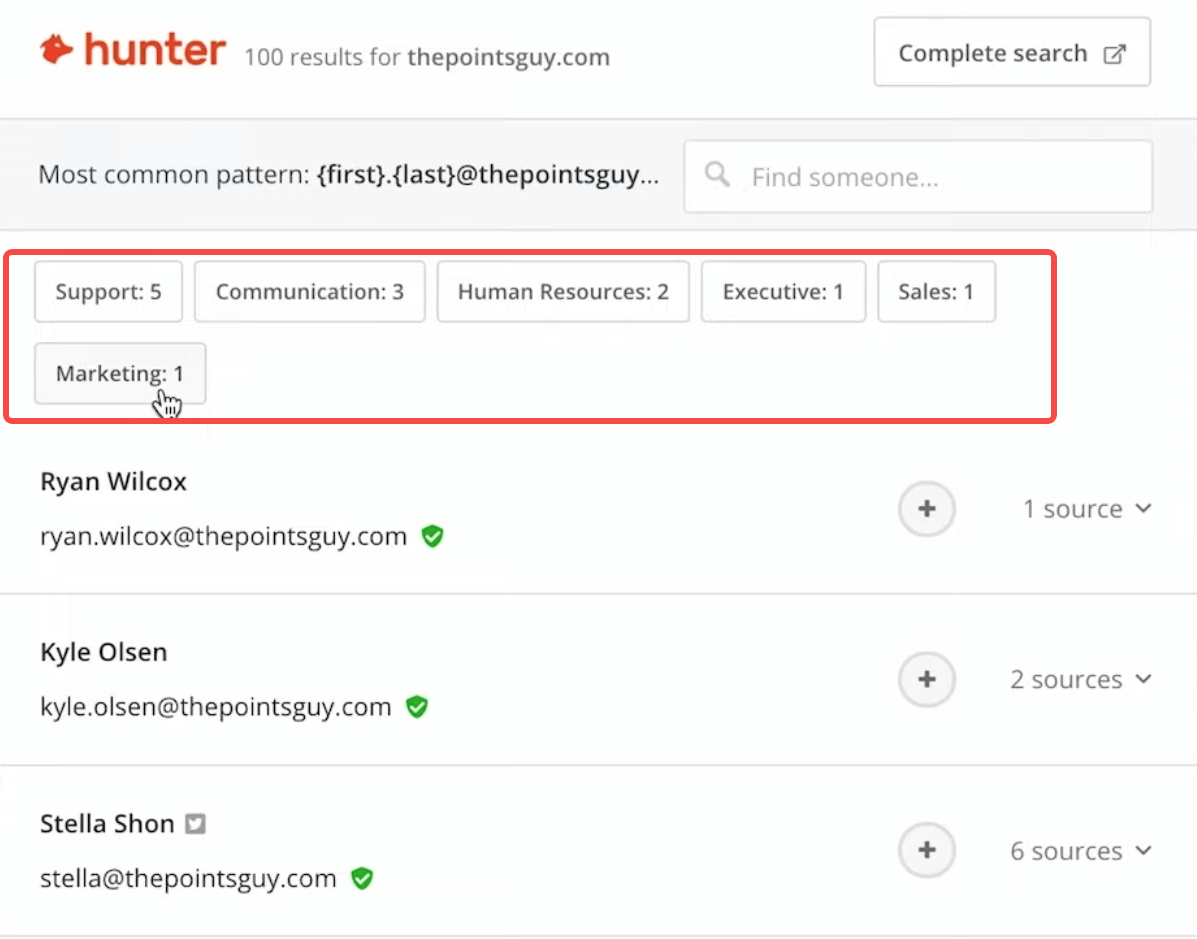Click the Hunter fox logo
Screen dimensions: 1197x939
(x=56, y=50)
